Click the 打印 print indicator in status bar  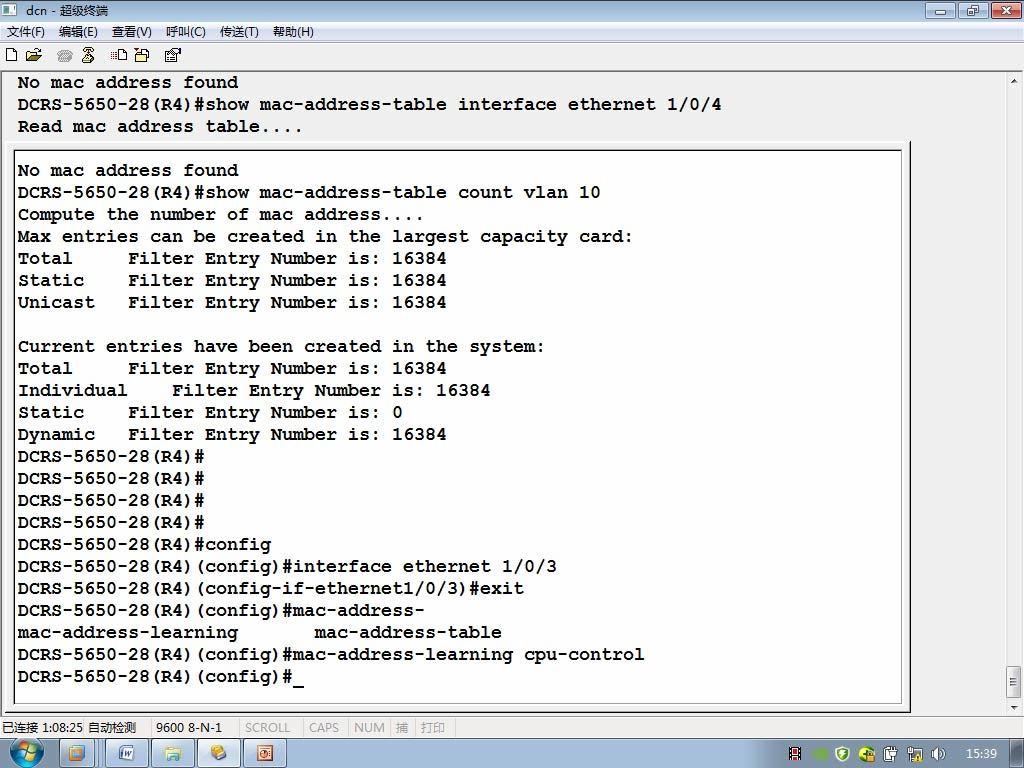pyautogui.click(x=432, y=727)
